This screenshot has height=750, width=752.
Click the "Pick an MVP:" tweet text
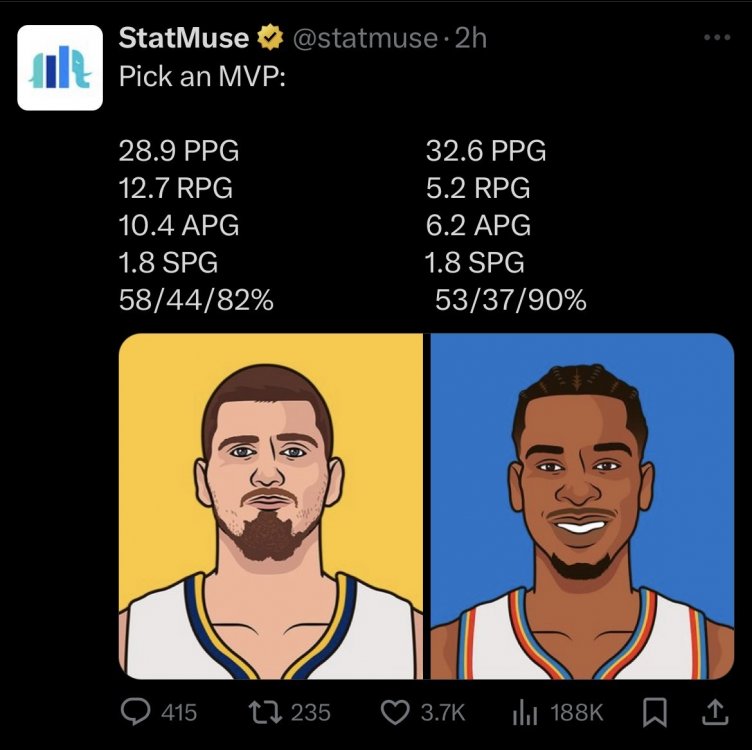[202, 79]
